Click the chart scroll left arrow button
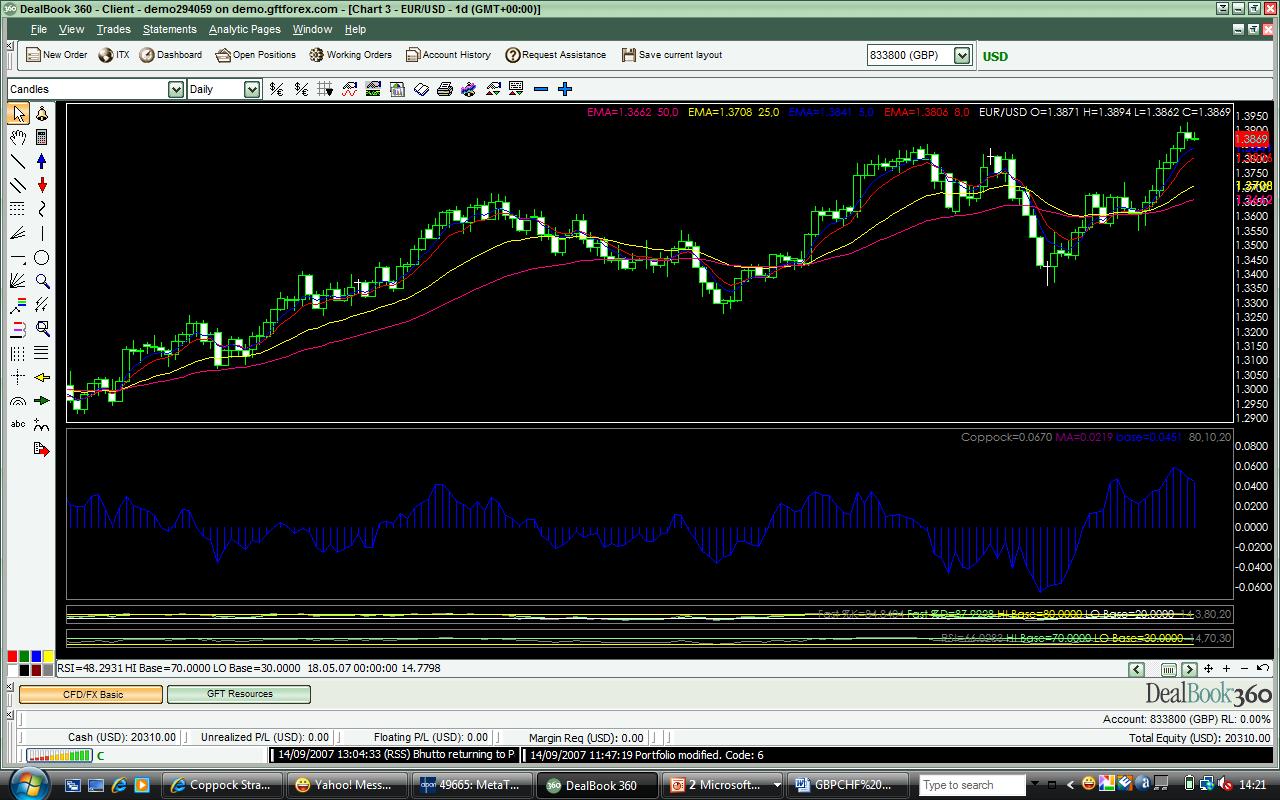1280x800 pixels. 1136,669
